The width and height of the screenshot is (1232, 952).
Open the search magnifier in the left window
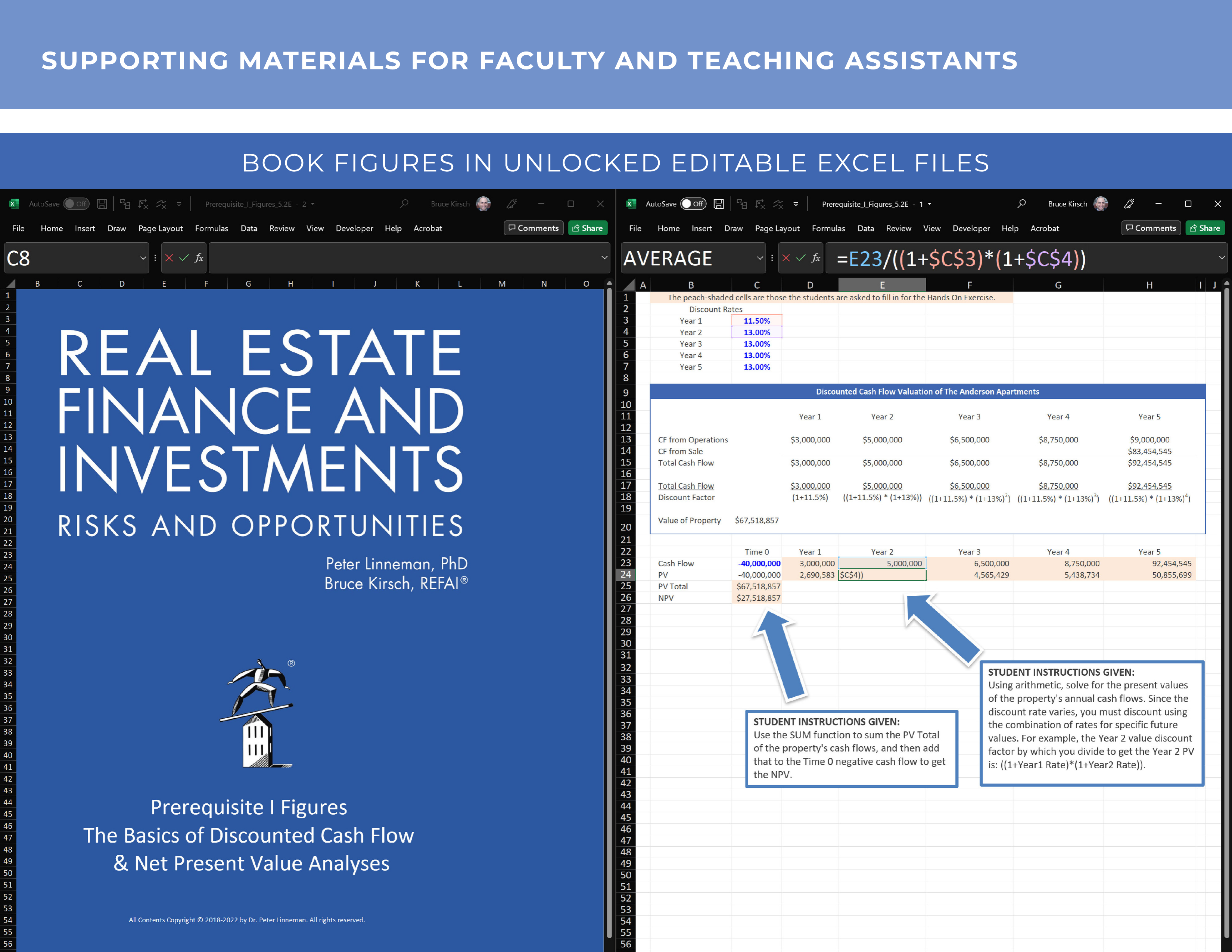(x=404, y=203)
